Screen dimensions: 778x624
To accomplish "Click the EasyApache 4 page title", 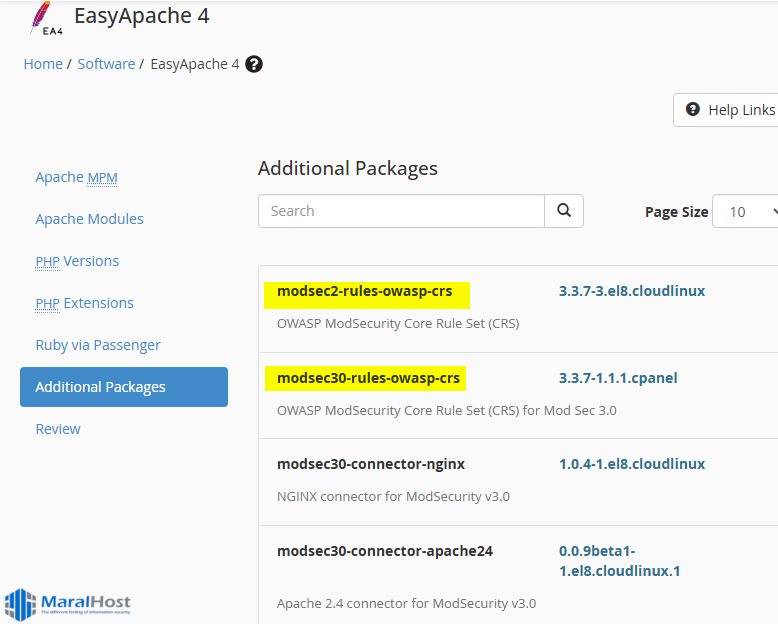I will pos(142,16).
